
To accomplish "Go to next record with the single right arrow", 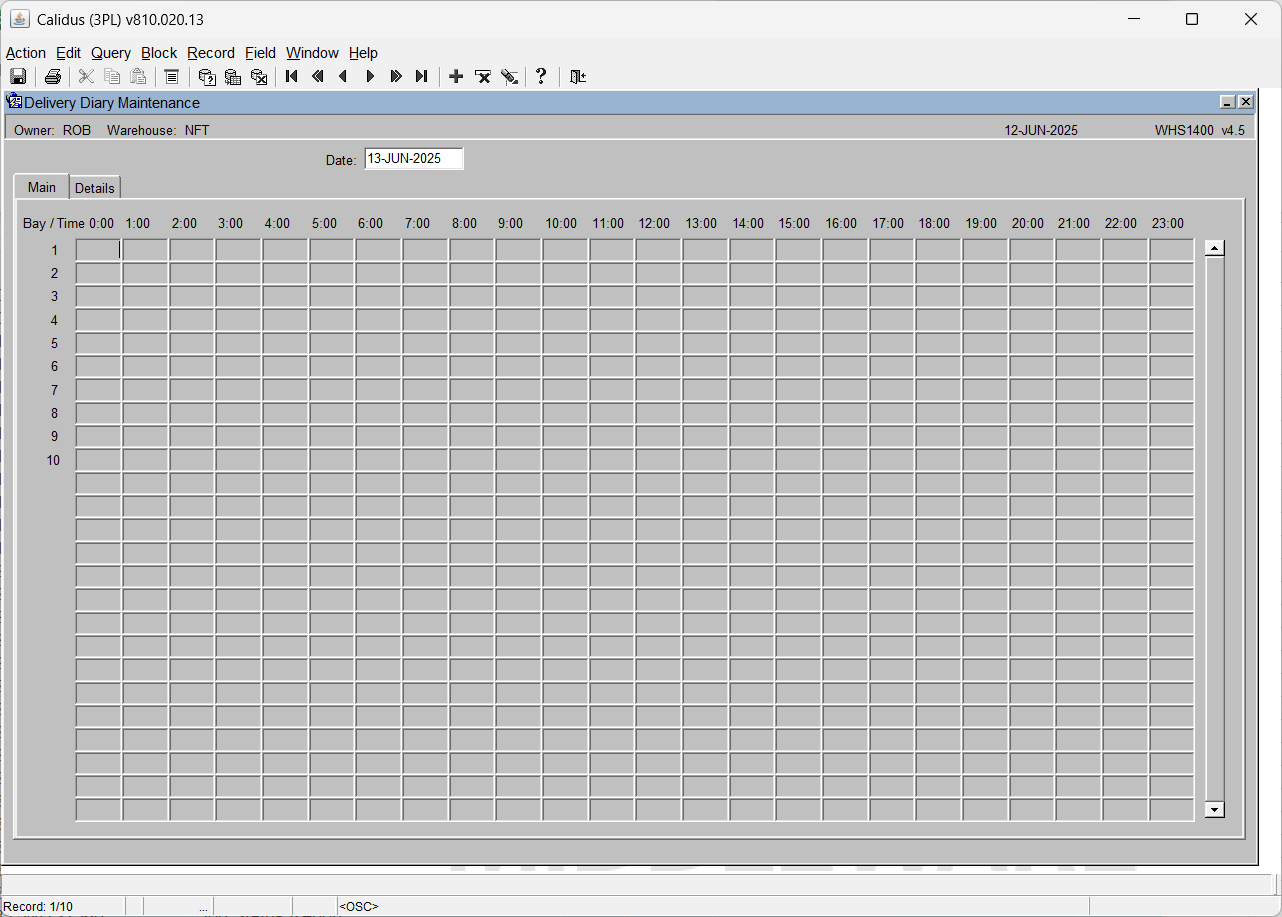I will (x=370, y=77).
